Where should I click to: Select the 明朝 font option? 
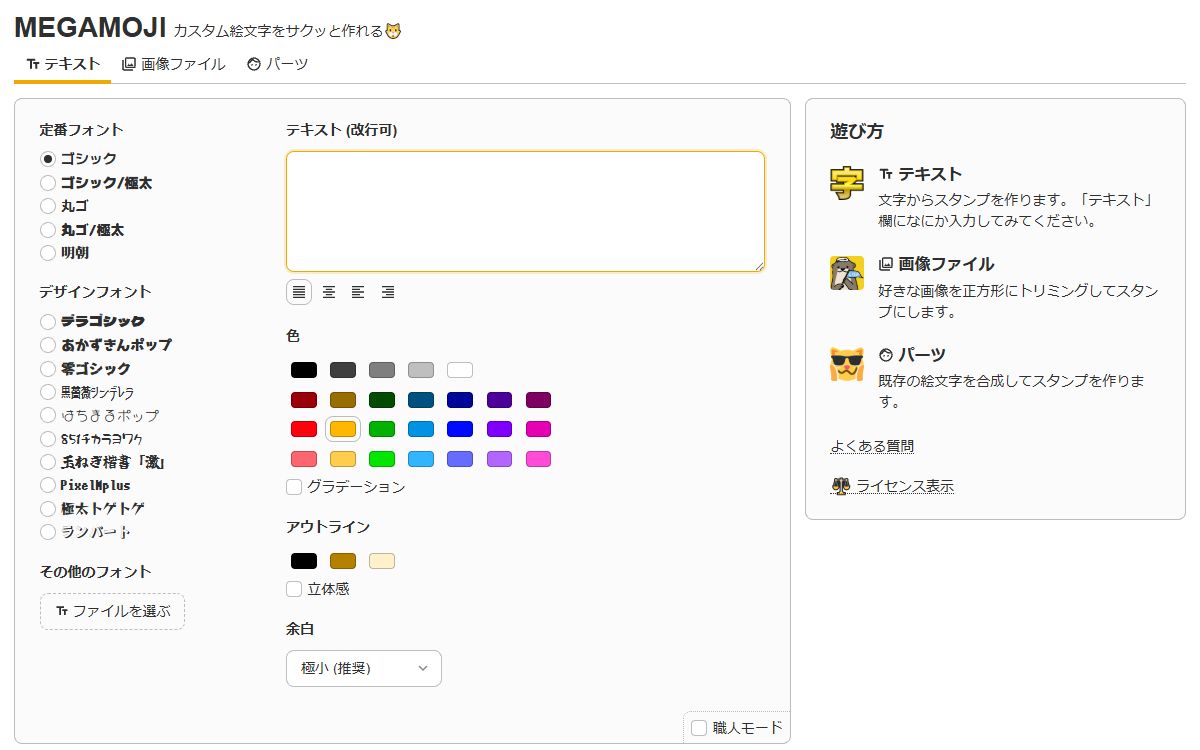pos(48,253)
